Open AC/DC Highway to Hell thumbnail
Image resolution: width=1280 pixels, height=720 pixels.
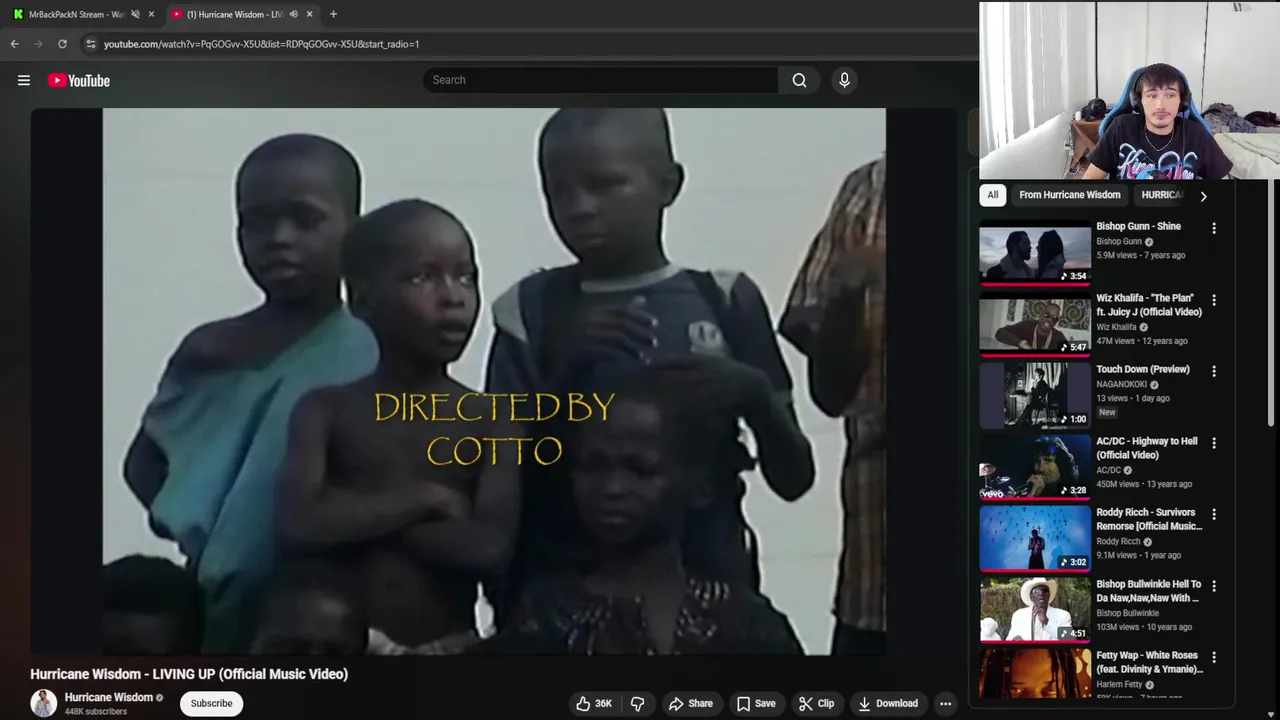[x=1035, y=469]
